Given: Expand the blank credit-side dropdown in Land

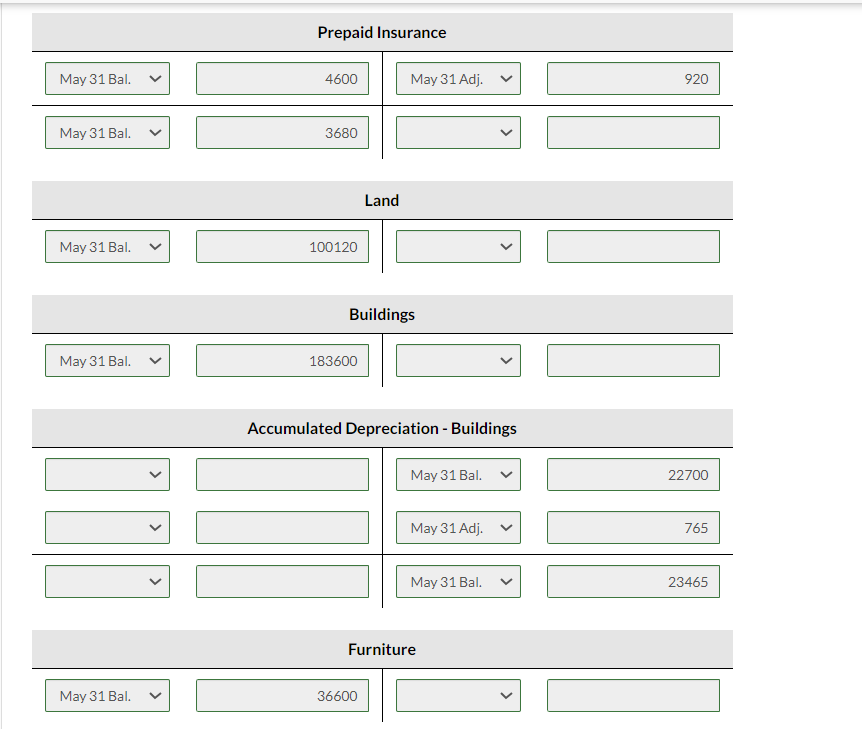Looking at the screenshot, I should 458,246.
